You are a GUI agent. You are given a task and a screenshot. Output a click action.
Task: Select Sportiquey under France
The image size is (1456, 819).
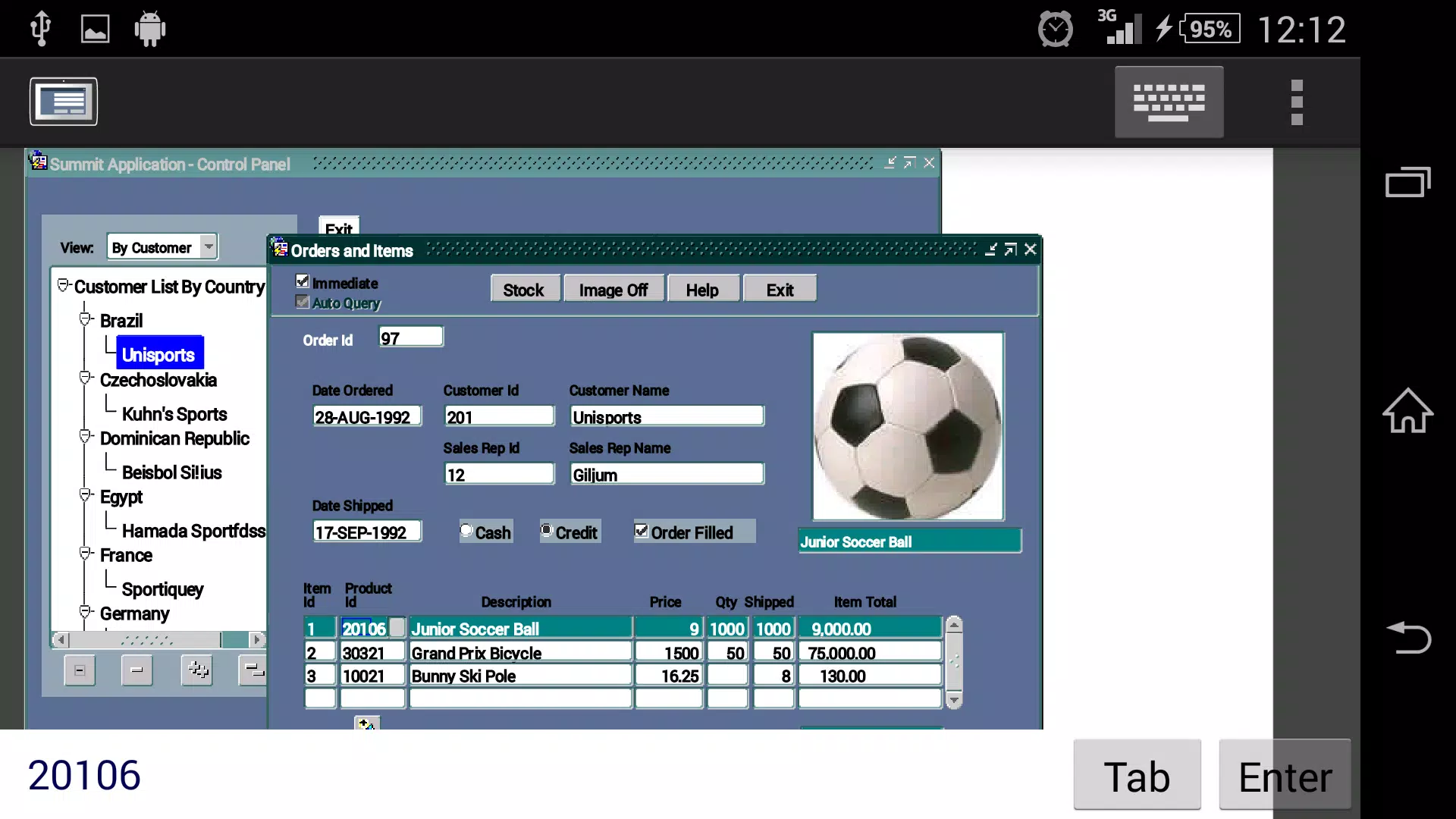[x=162, y=589]
